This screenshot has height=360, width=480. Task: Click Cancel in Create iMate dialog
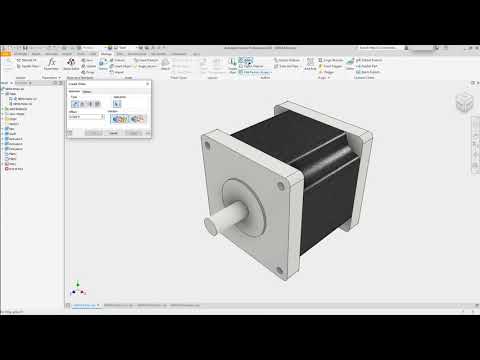[x=113, y=133]
